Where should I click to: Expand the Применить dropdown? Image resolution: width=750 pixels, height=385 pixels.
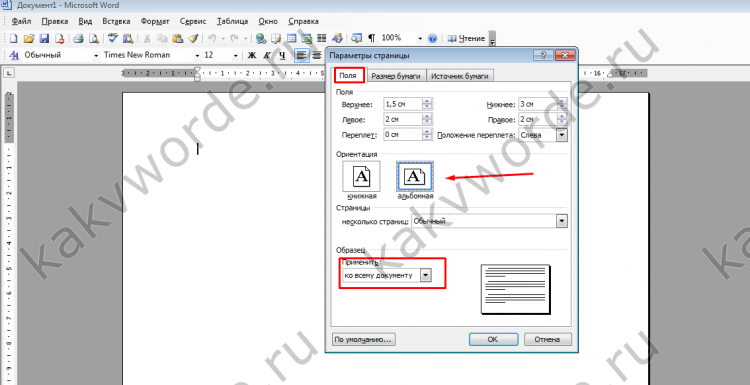(x=426, y=275)
